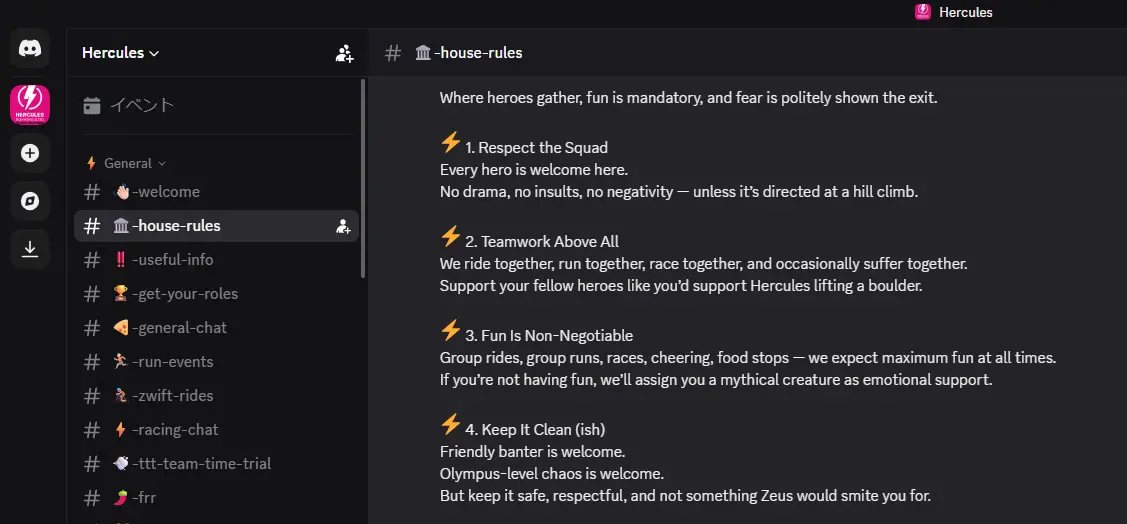This screenshot has width=1127, height=524.
Task: Open the get-your-roles channel
Action: click(x=216, y=294)
